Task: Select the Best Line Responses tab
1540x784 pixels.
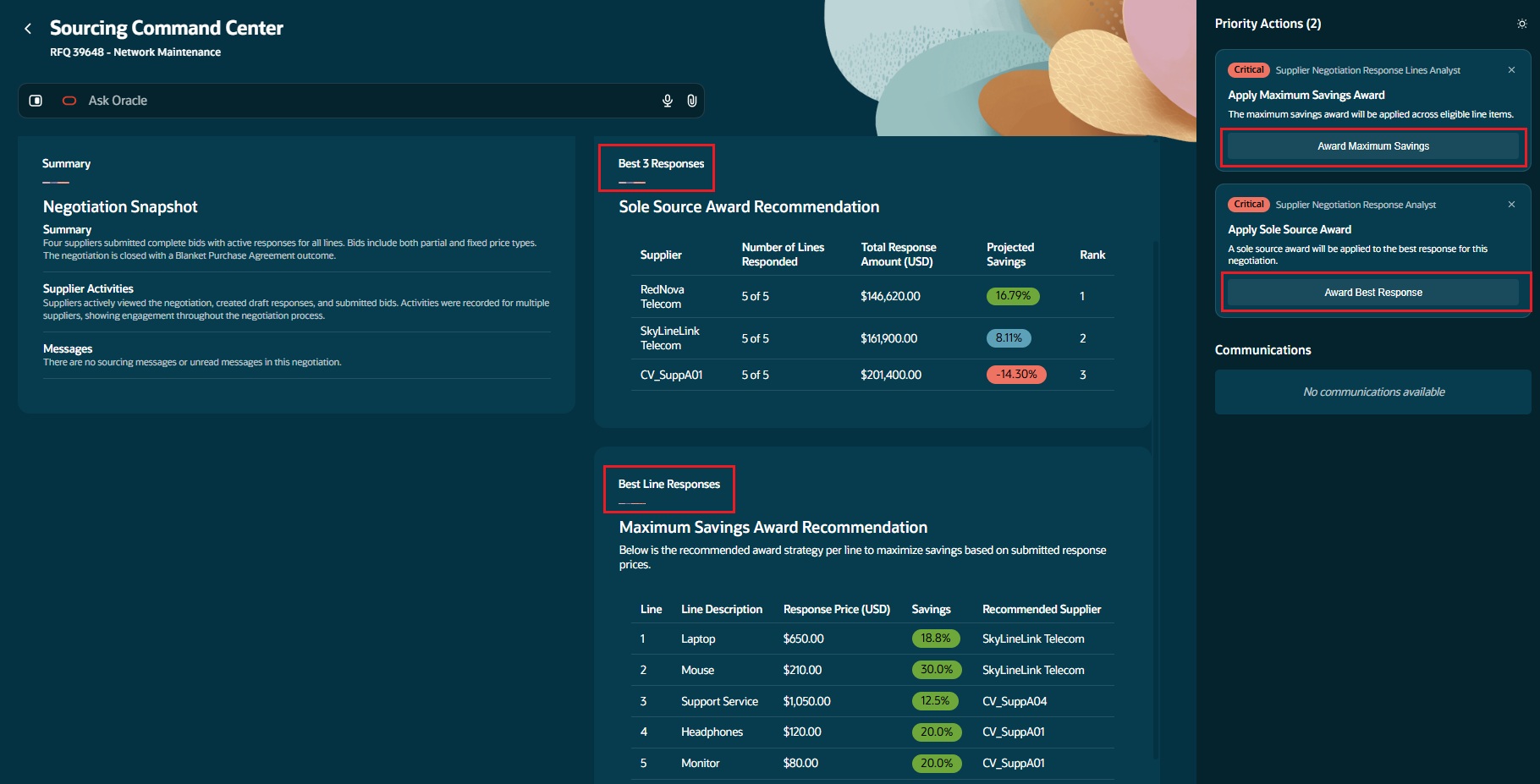Action: [x=669, y=485]
